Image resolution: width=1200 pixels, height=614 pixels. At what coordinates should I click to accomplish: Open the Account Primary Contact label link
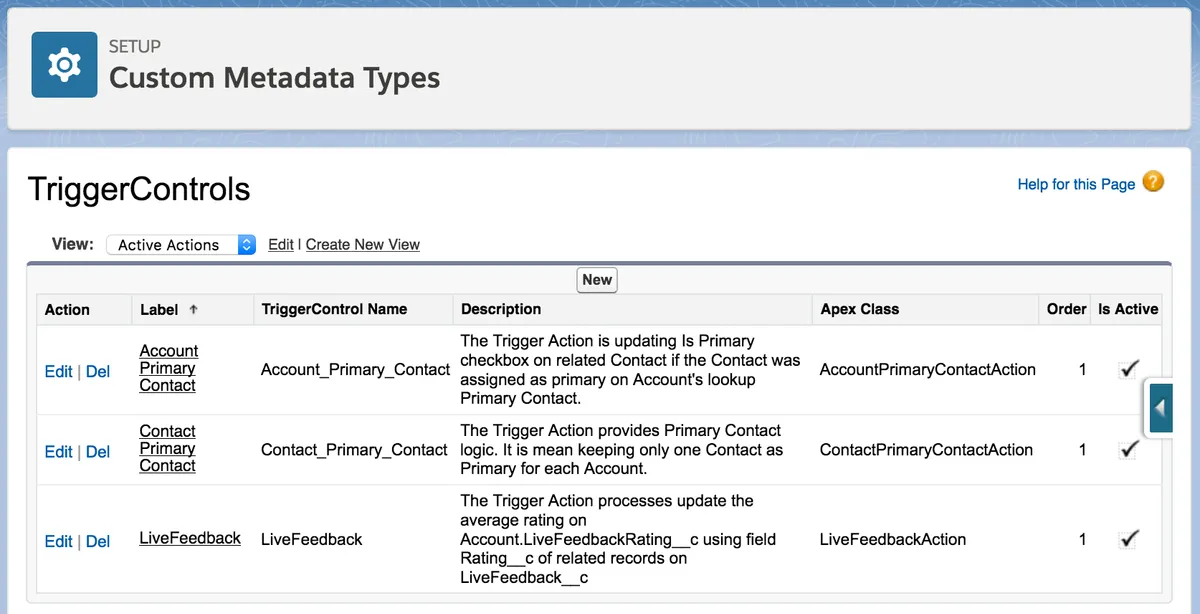(169, 368)
